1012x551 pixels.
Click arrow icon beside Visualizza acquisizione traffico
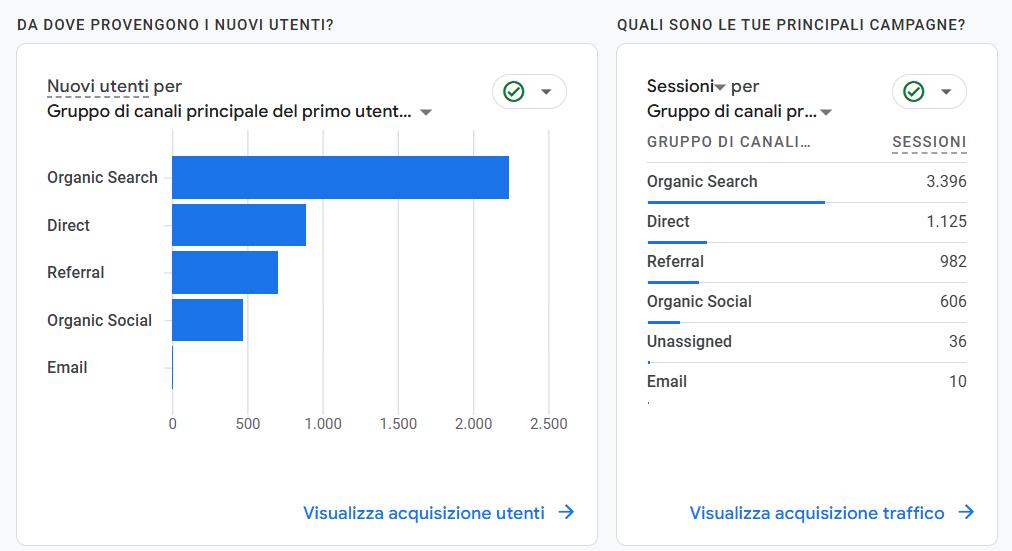[966, 512]
